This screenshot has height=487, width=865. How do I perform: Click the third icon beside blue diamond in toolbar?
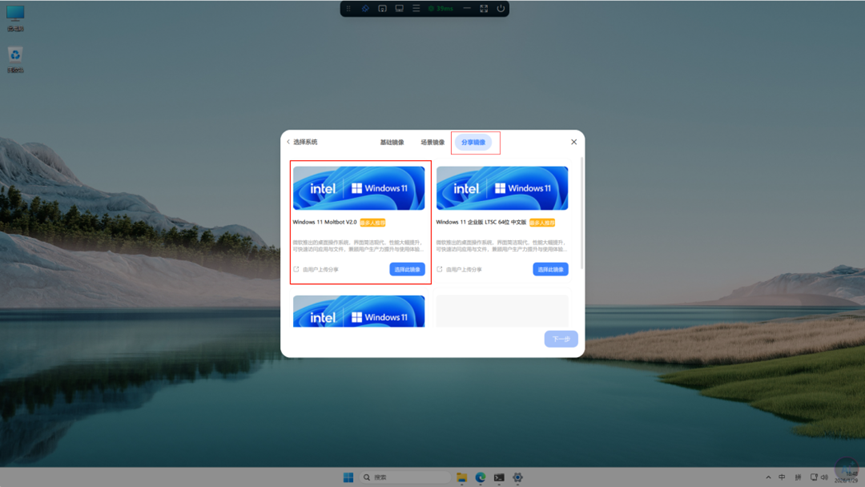tap(382, 8)
